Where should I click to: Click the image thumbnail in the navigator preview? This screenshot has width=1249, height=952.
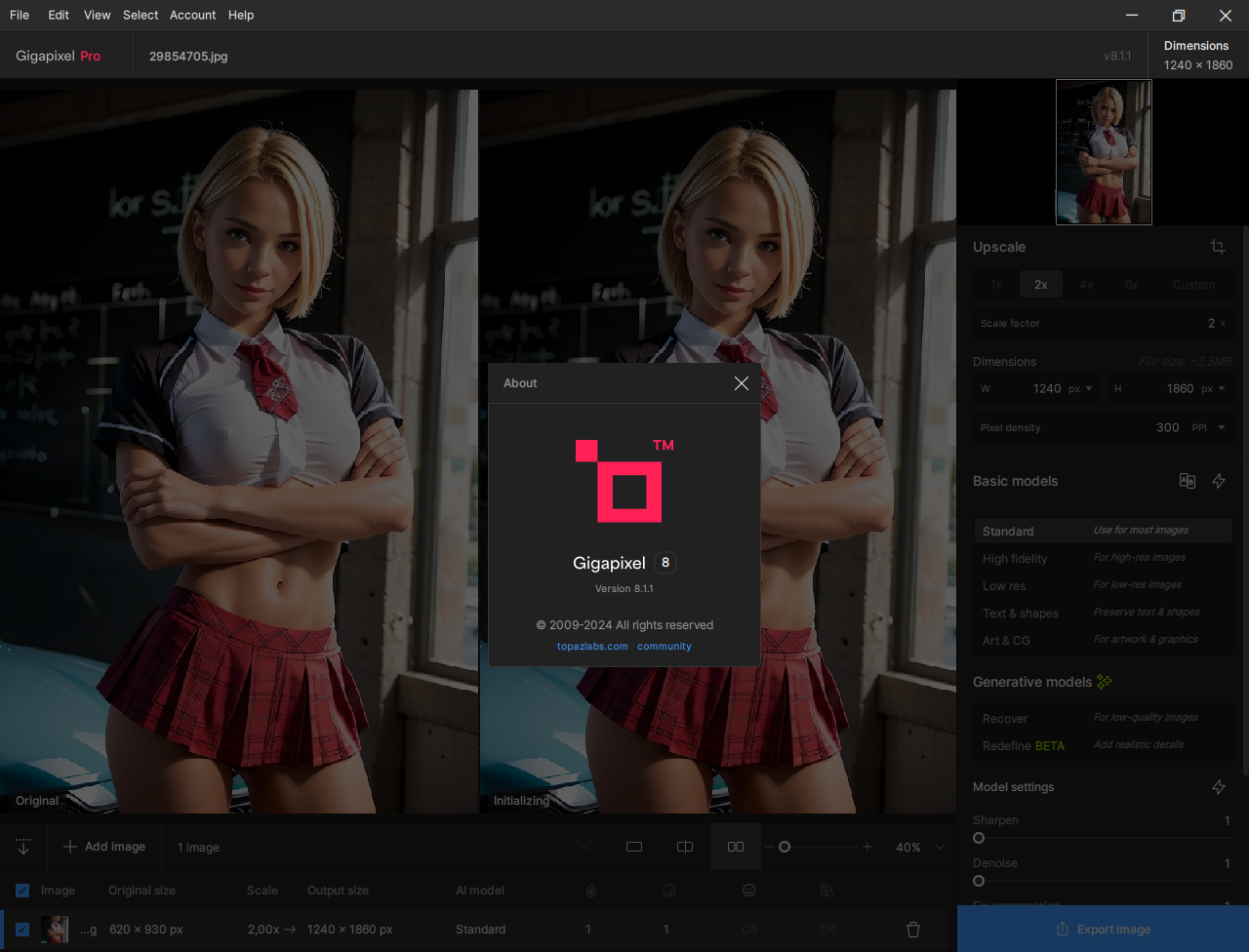pos(1104,152)
